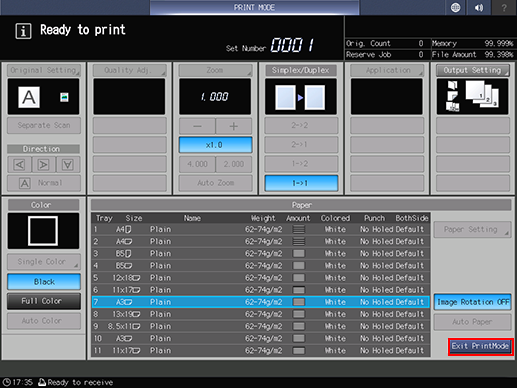
Task: Open the Output Setting panel
Action: pyautogui.click(x=472, y=70)
